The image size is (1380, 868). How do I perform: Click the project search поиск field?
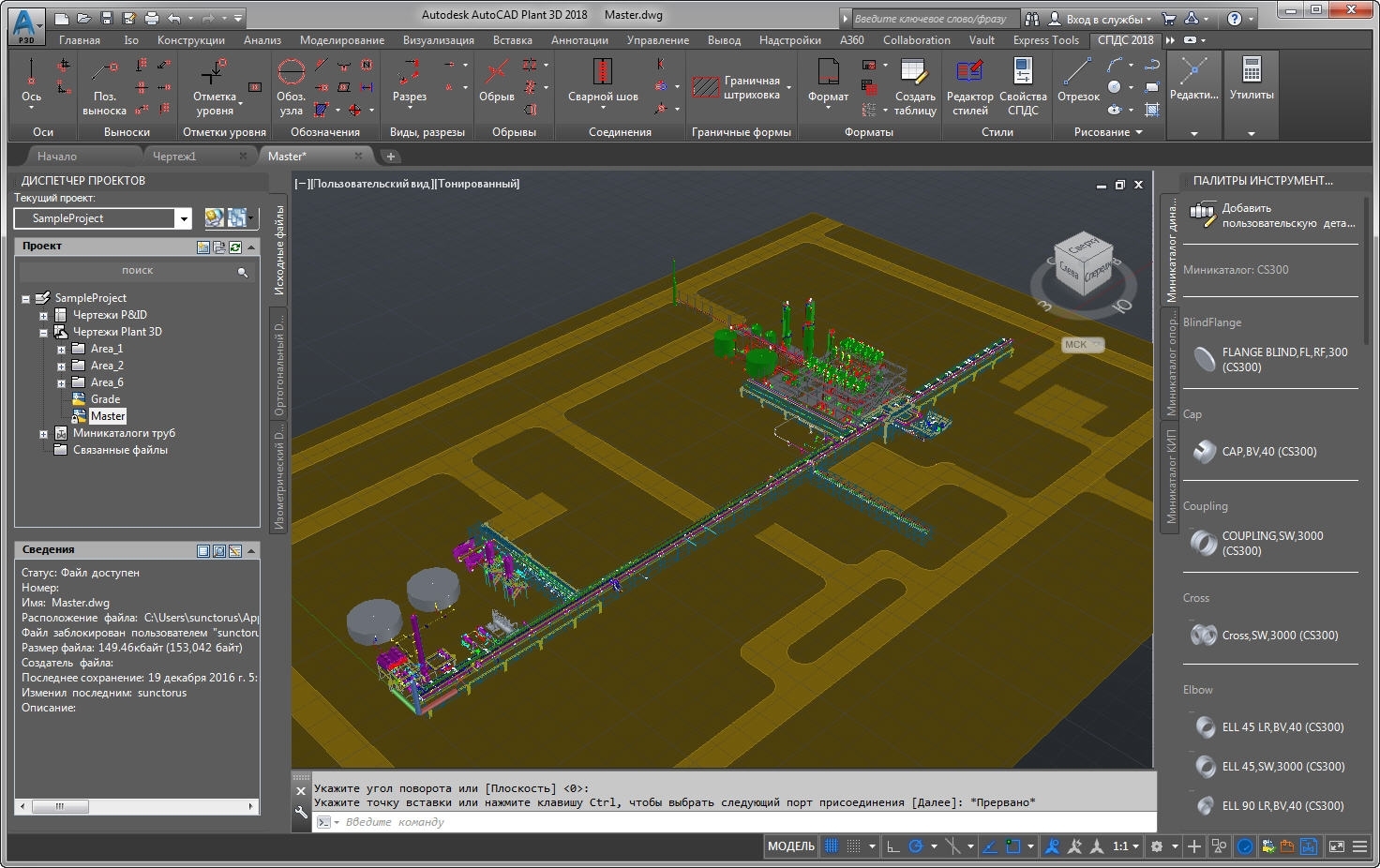point(136,270)
